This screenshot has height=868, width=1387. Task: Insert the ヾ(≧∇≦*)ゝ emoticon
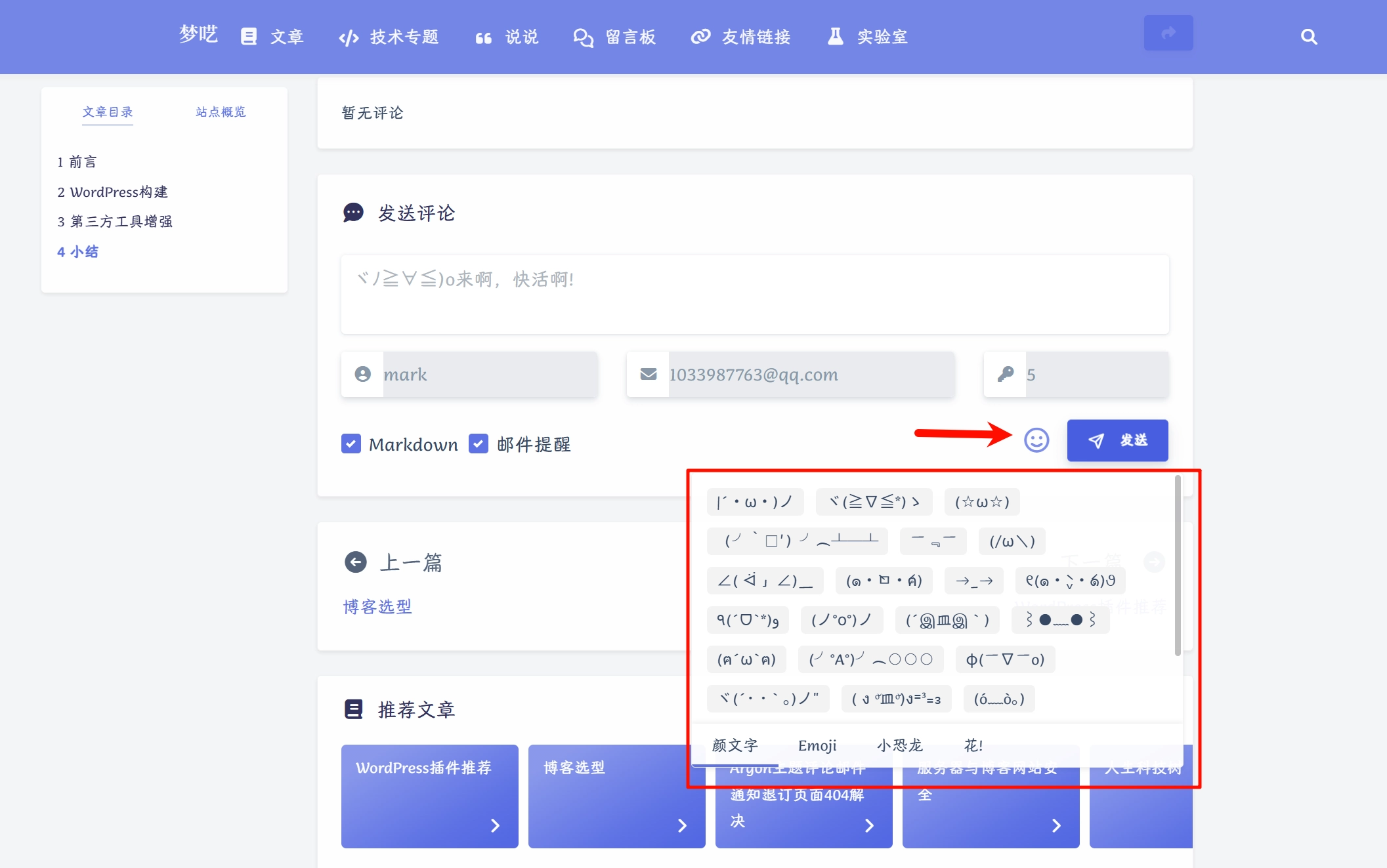[x=874, y=502]
